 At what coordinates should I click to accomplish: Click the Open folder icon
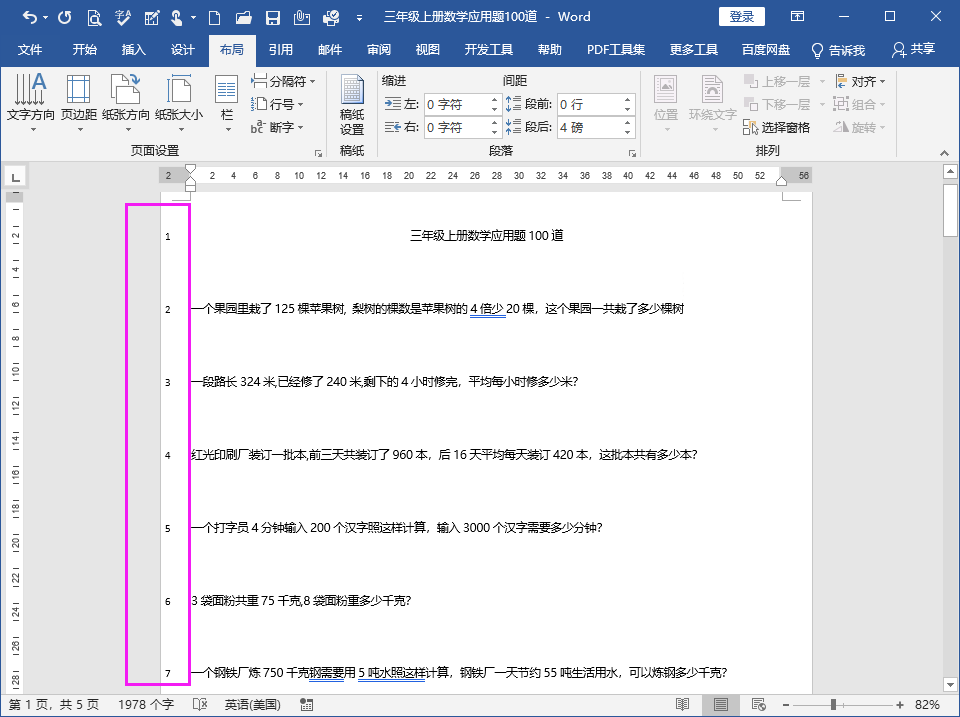[x=244, y=17]
